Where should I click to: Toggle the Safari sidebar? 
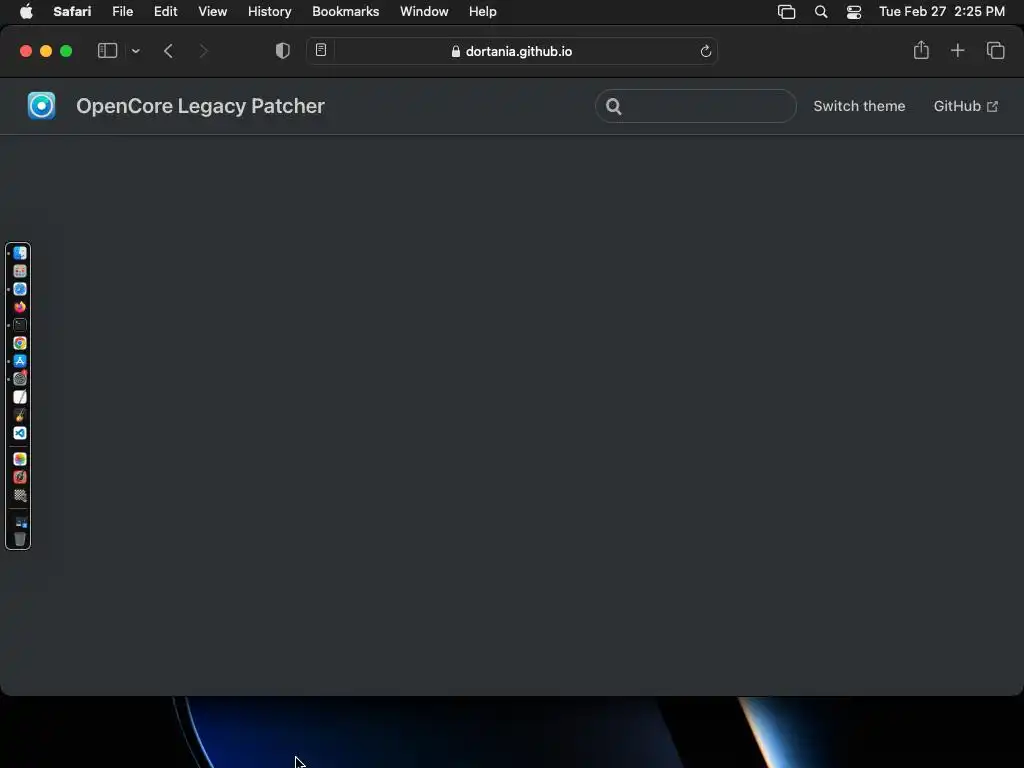pyautogui.click(x=107, y=51)
